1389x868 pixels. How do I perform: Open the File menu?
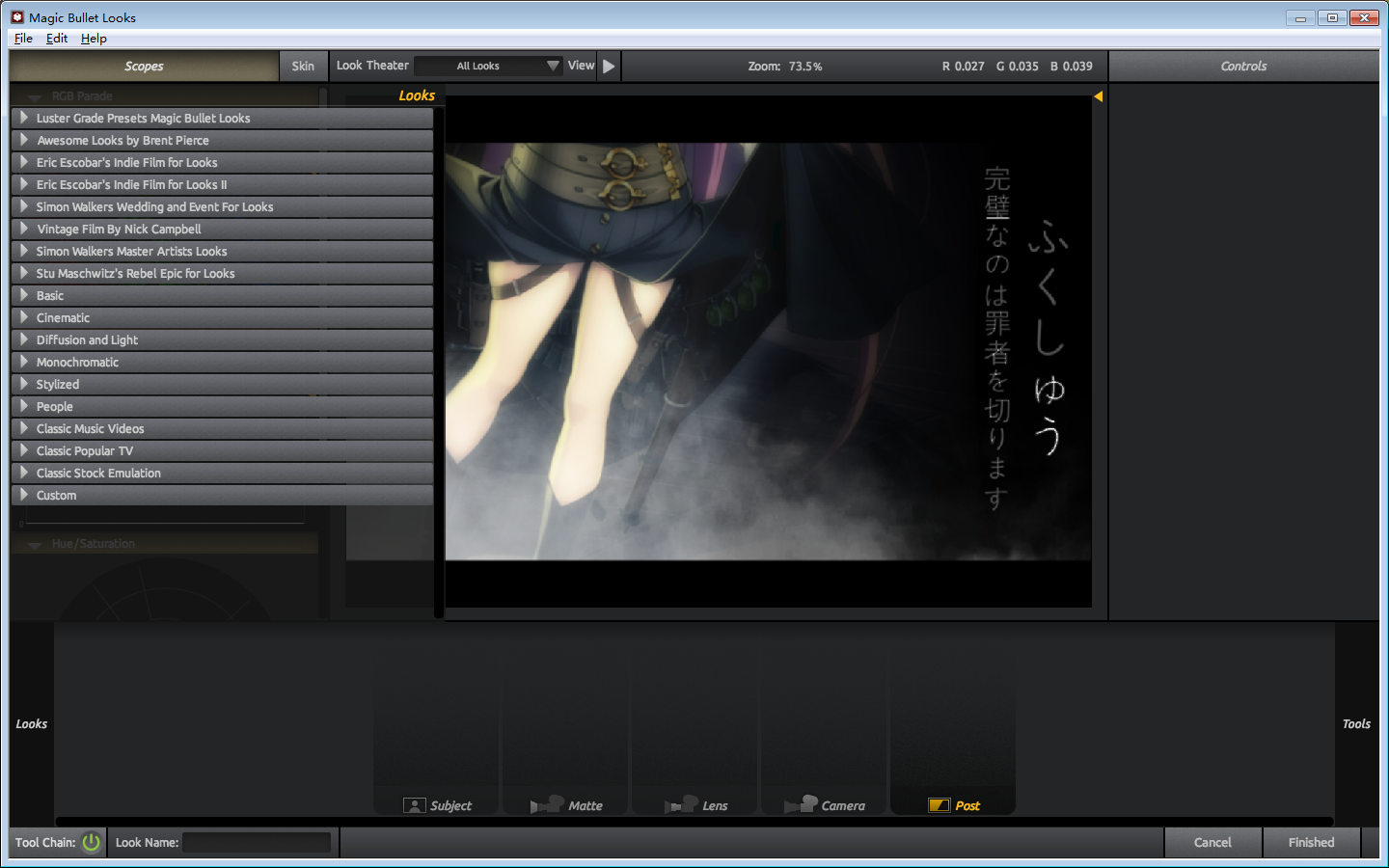click(x=23, y=39)
